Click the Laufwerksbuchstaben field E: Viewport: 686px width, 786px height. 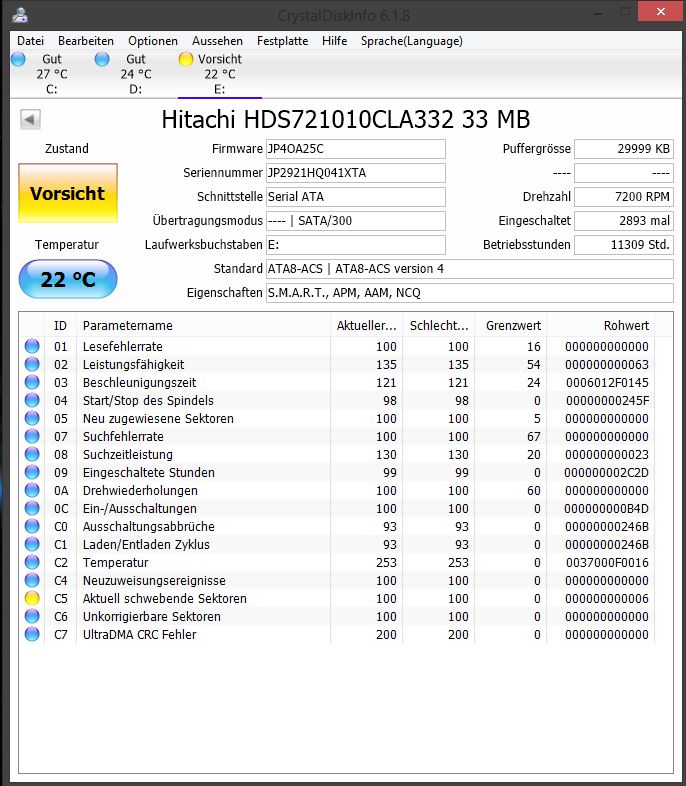(x=355, y=245)
